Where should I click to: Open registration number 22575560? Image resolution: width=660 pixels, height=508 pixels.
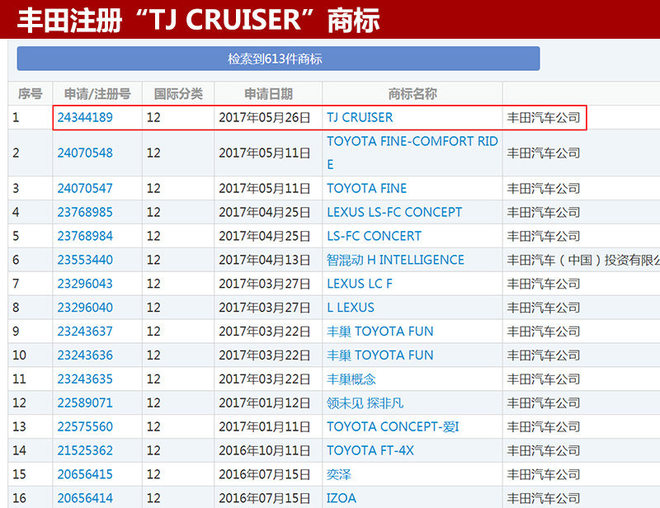point(85,427)
